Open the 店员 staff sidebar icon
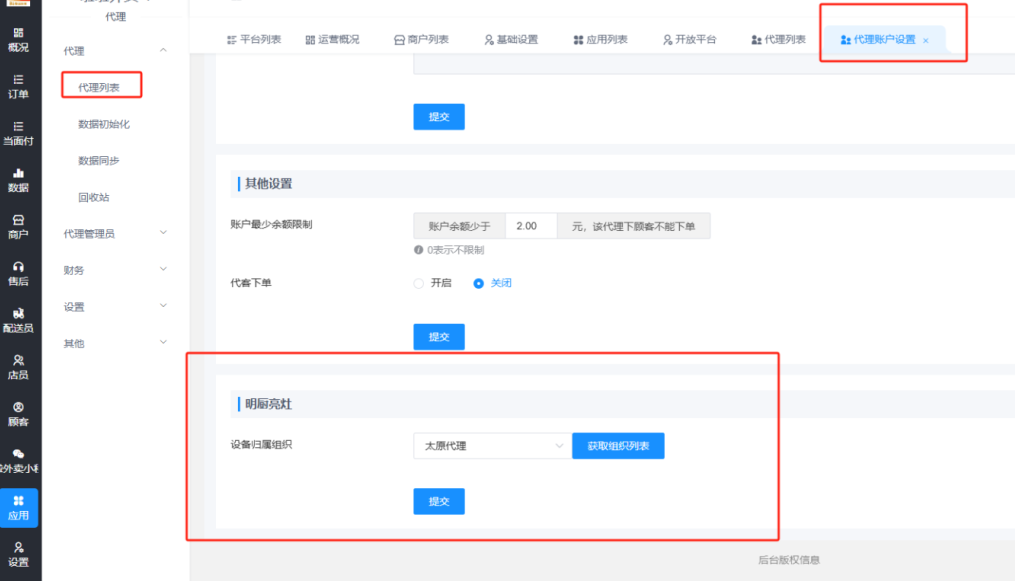 (x=18, y=367)
